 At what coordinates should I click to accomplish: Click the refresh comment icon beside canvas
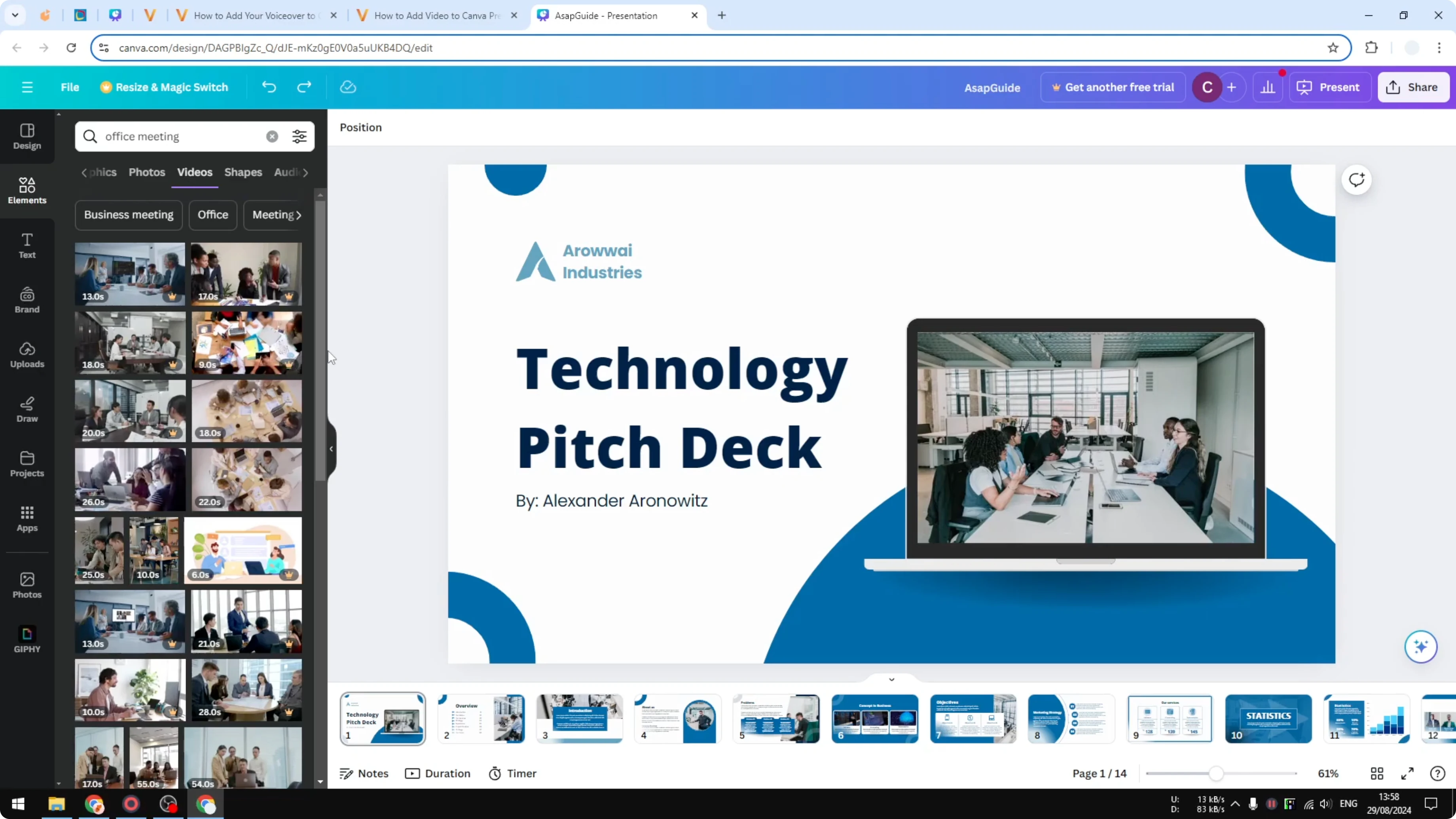[1357, 180]
